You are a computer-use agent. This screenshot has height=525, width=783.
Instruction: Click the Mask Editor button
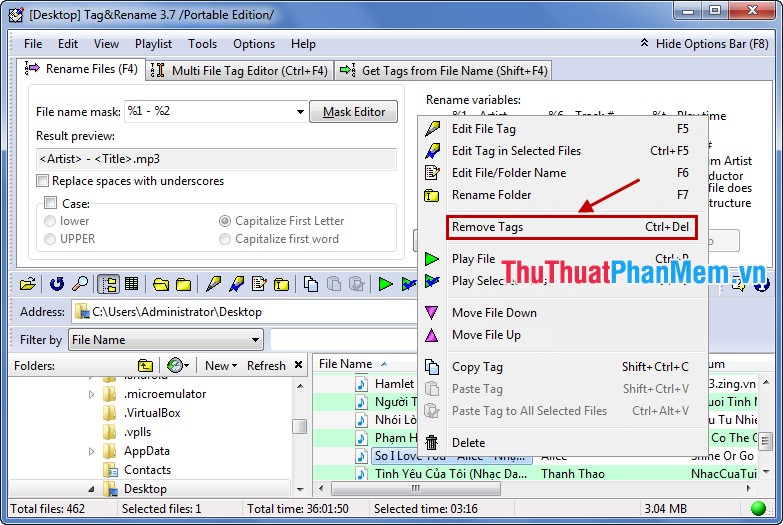(354, 111)
